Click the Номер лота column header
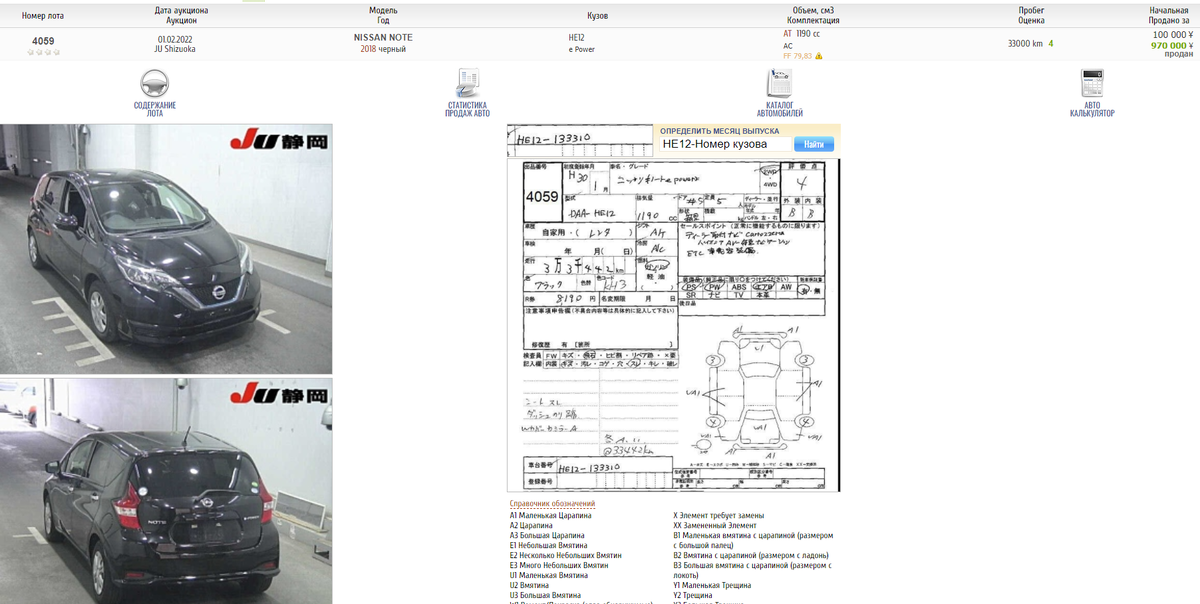The height and width of the screenshot is (604, 1200). (x=43, y=15)
